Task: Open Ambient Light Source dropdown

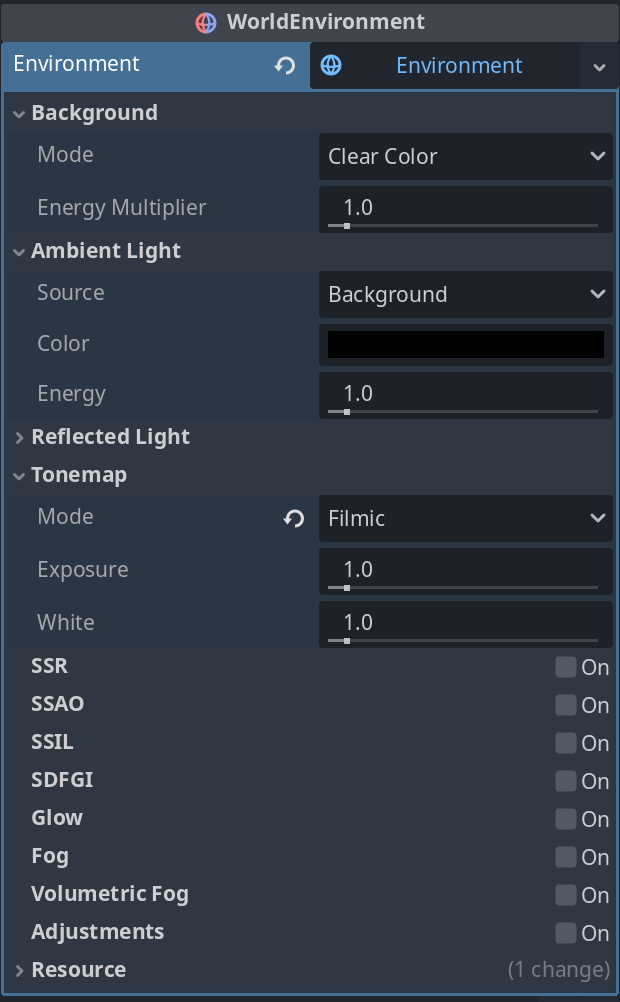Action: [x=465, y=295]
